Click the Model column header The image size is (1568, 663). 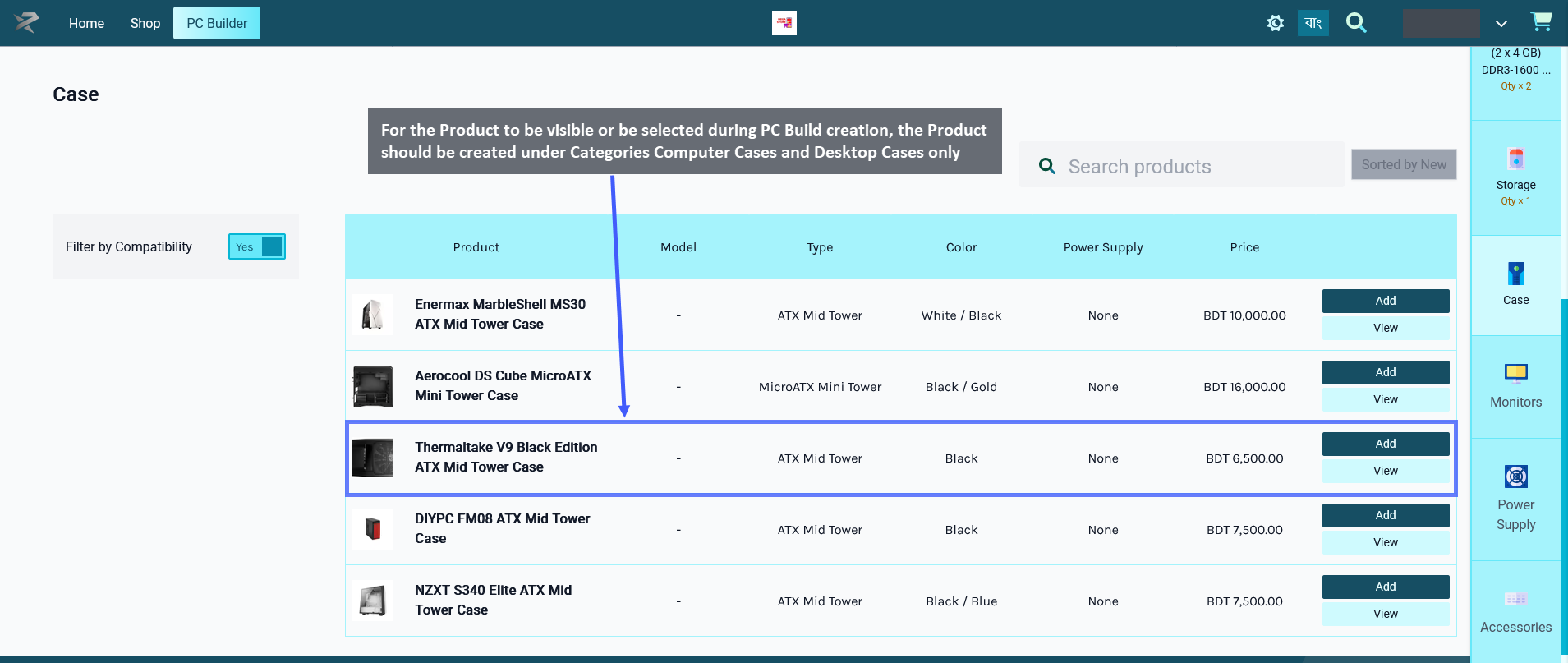click(678, 247)
